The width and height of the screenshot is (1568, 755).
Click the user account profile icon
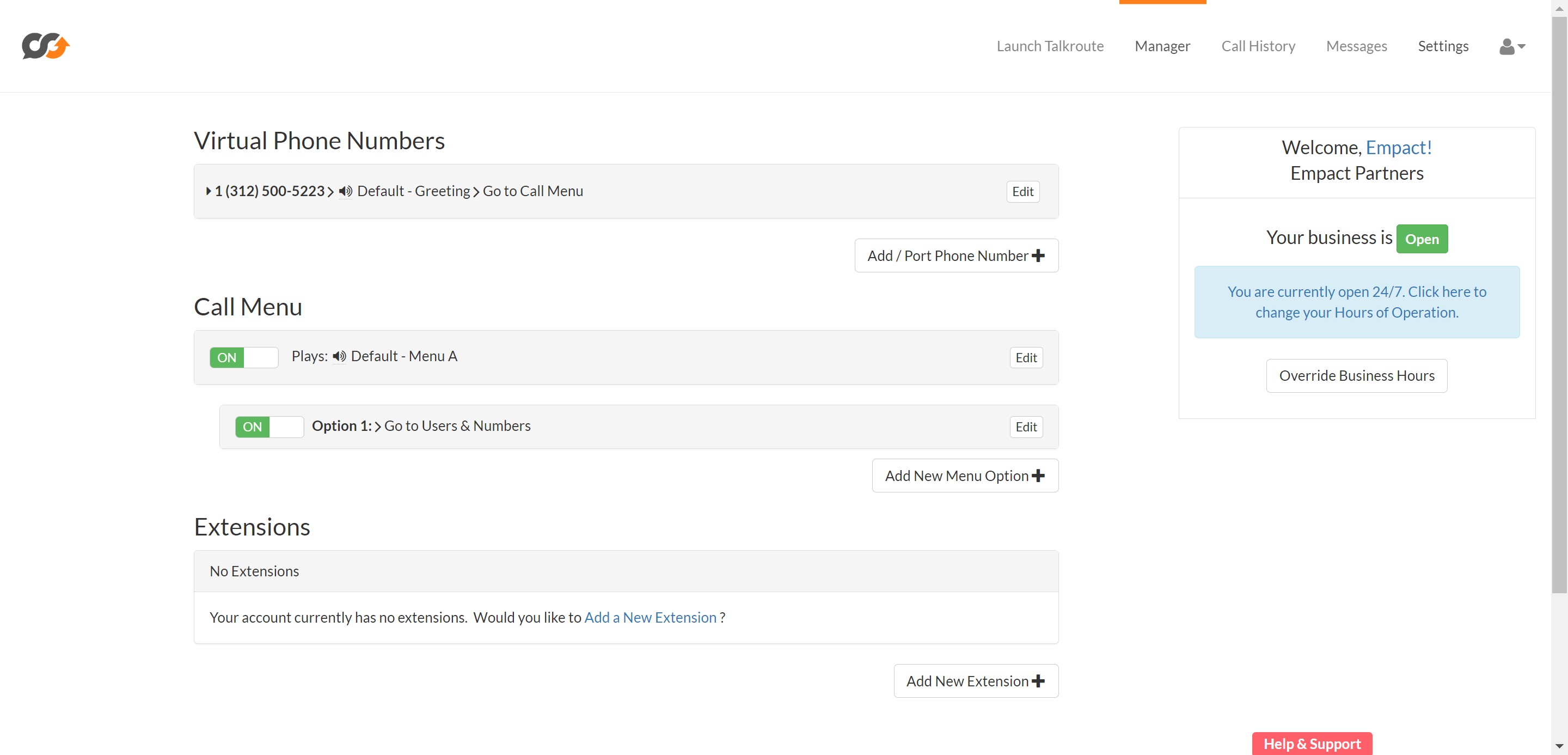pos(1506,46)
